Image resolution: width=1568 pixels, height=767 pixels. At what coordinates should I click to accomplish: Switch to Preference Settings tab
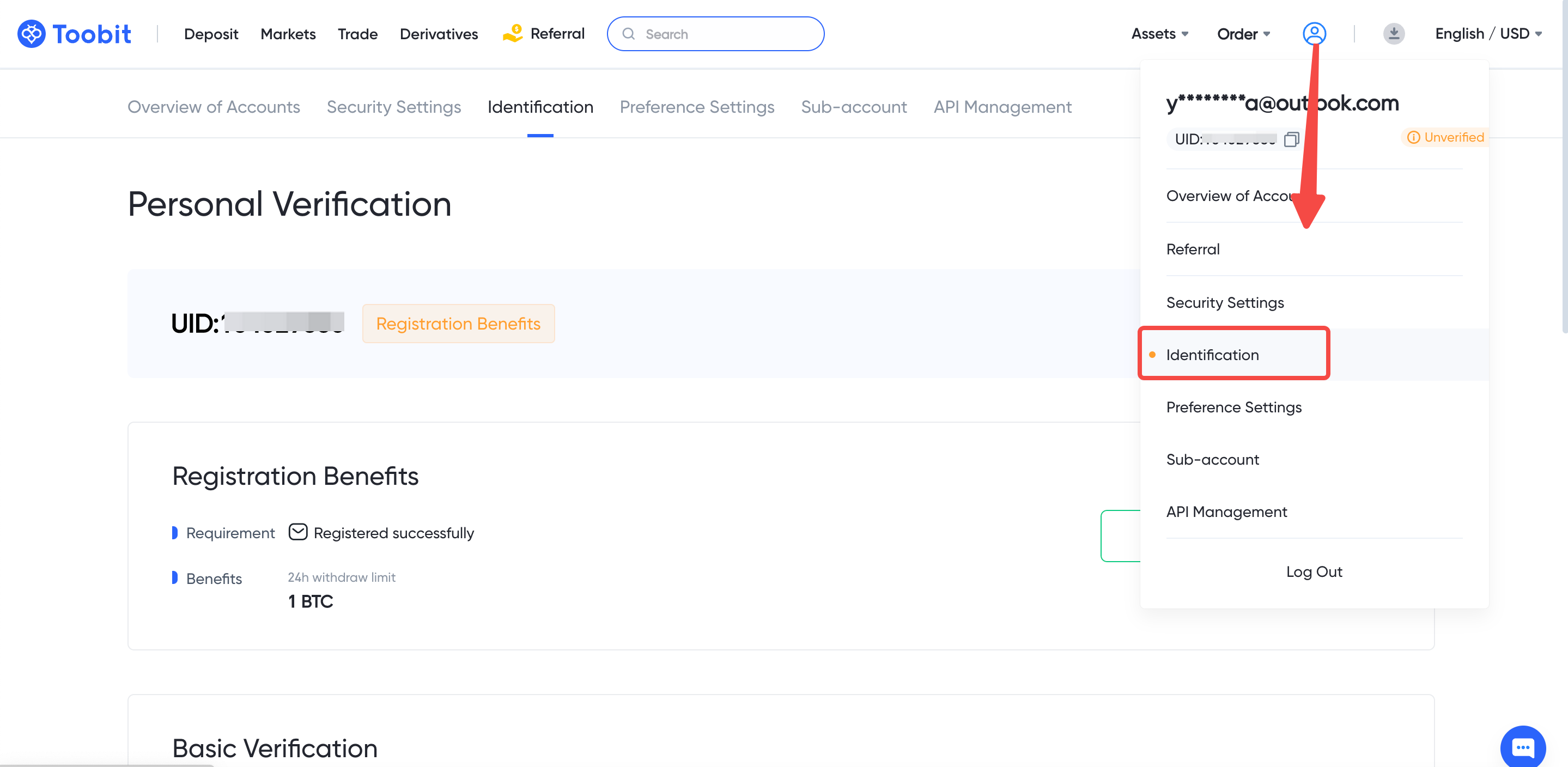(697, 107)
